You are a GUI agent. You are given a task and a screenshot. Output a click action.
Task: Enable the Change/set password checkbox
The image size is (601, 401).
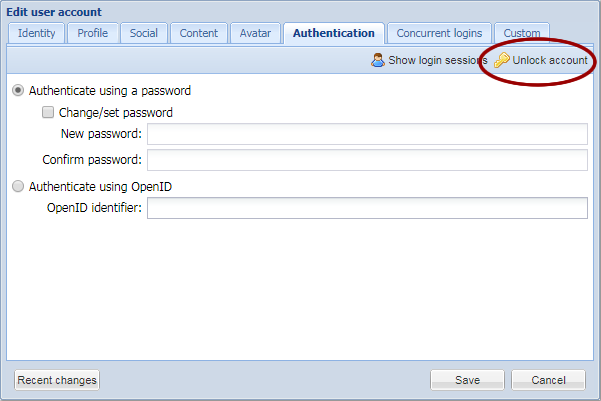click(48, 112)
